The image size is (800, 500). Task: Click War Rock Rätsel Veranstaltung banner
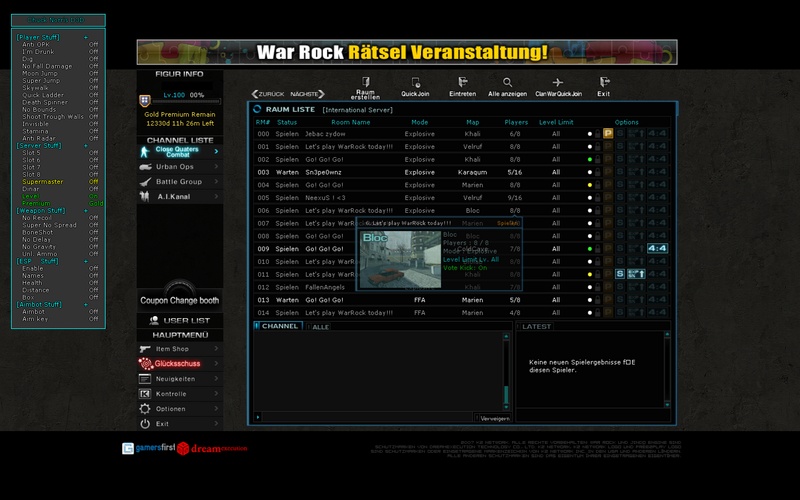(407, 52)
